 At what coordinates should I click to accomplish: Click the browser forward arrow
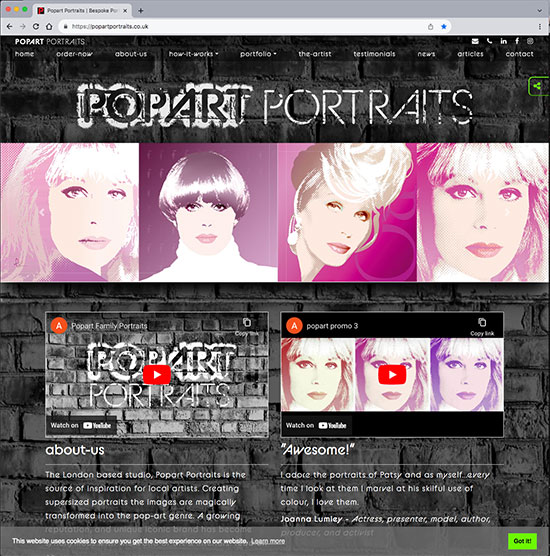23,27
